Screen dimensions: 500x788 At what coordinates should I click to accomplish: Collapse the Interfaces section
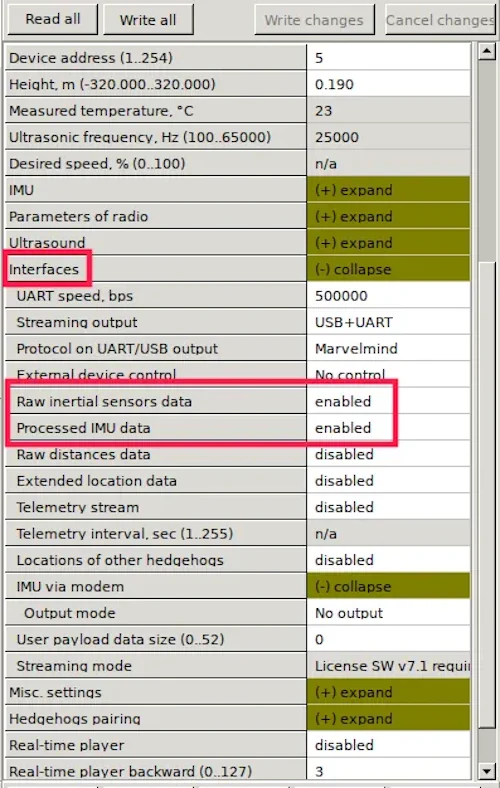coord(388,269)
